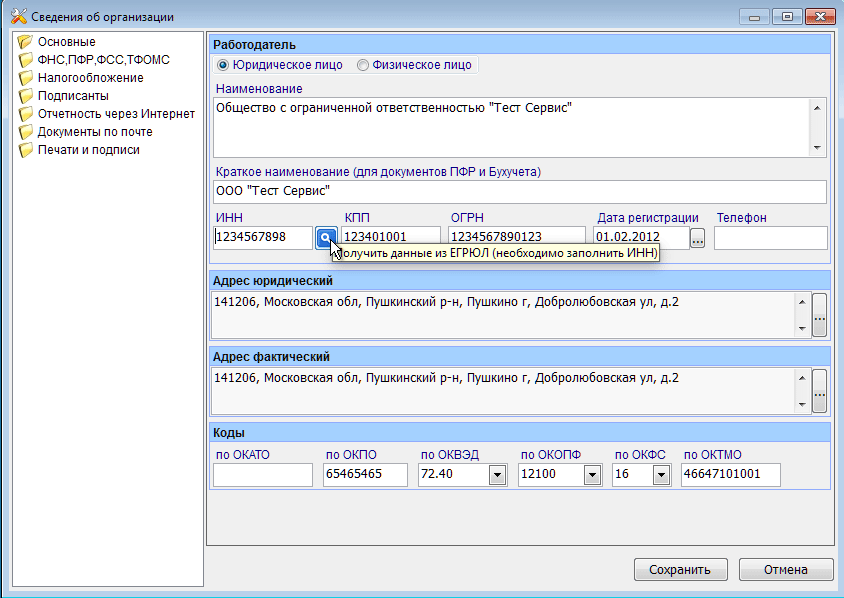The image size is (844, 598).
Task: Click ellipsis button for Адрес фактический
Action: pyautogui.click(x=819, y=391)
